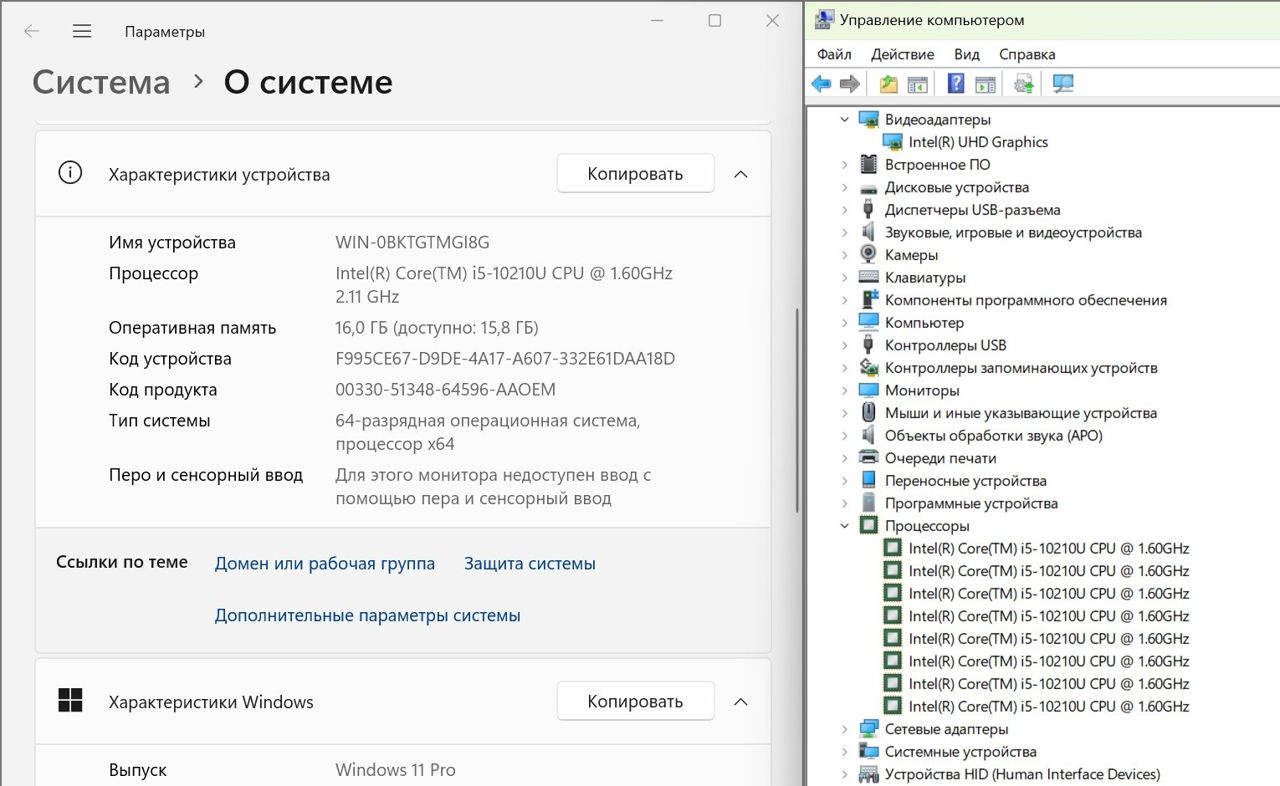Go to Система in the breadcrumb
The width and height of the screenshot is (1280, 786).
pos(101,82)
